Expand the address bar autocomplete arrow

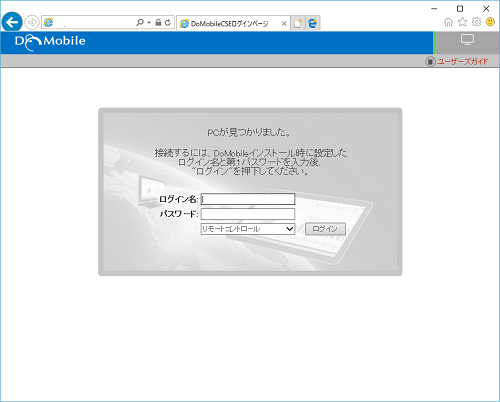pos(149,23)
